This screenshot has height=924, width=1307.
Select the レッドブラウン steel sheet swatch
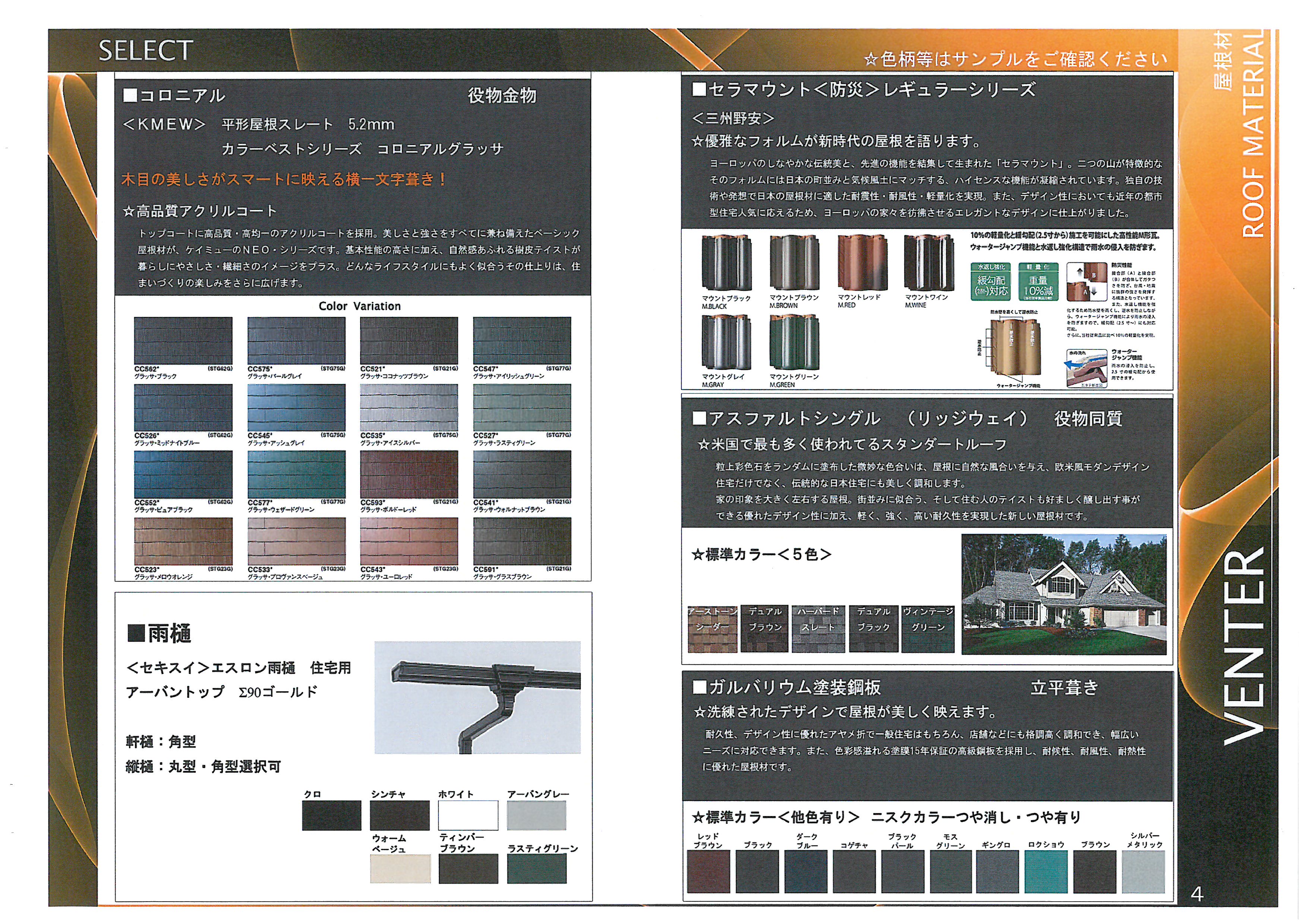pos(709,872)
